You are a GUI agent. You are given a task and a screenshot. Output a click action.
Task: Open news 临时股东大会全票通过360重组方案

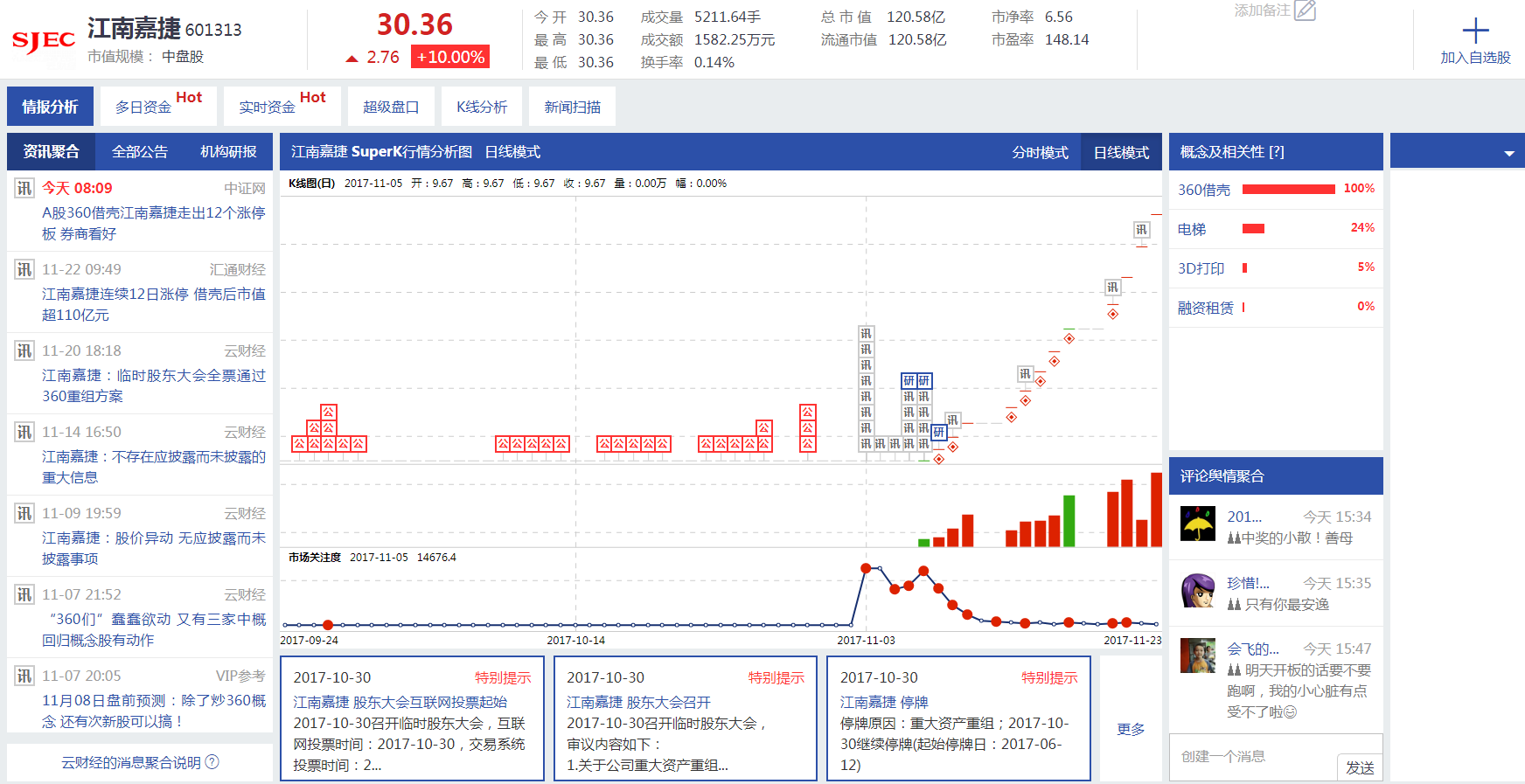point(154,385)
